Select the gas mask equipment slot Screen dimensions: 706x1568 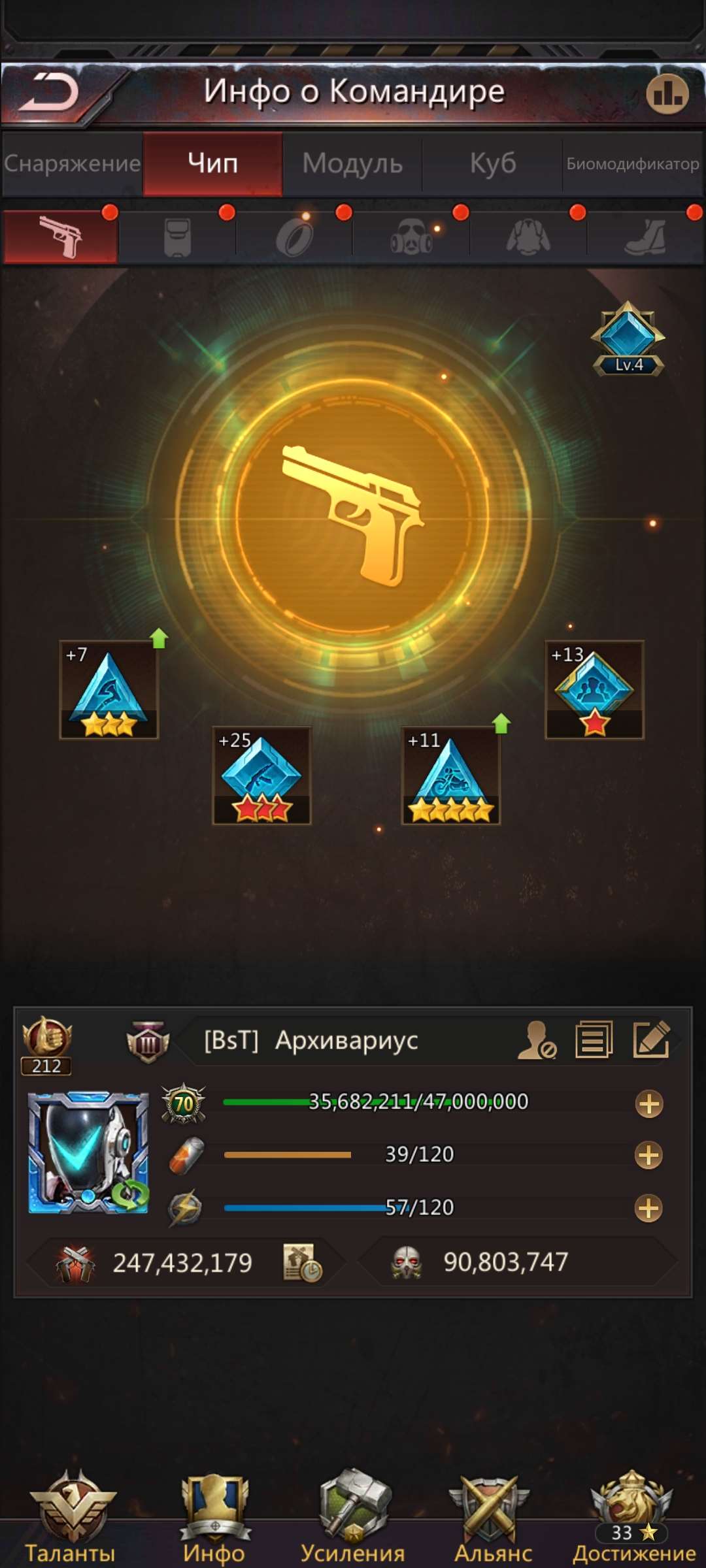coord(411,237)
